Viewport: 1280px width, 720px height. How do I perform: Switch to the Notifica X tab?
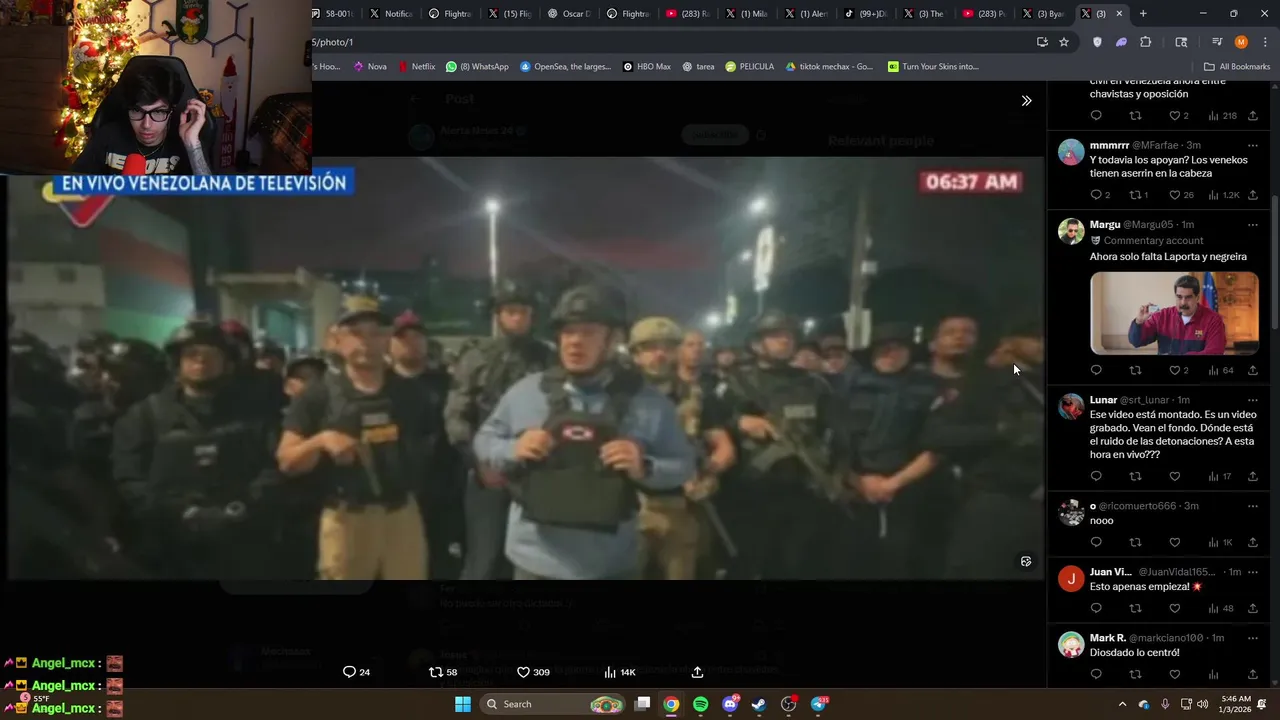[391, 13]
